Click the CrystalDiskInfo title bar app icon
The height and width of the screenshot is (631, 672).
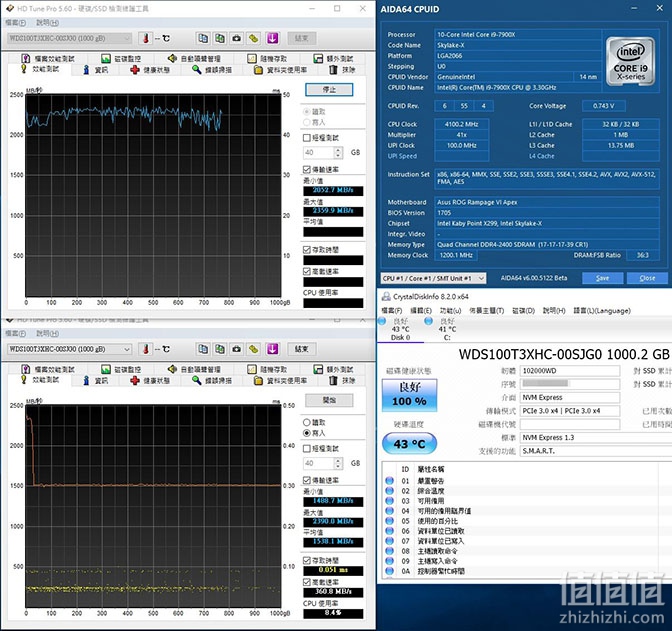point(386,296)
